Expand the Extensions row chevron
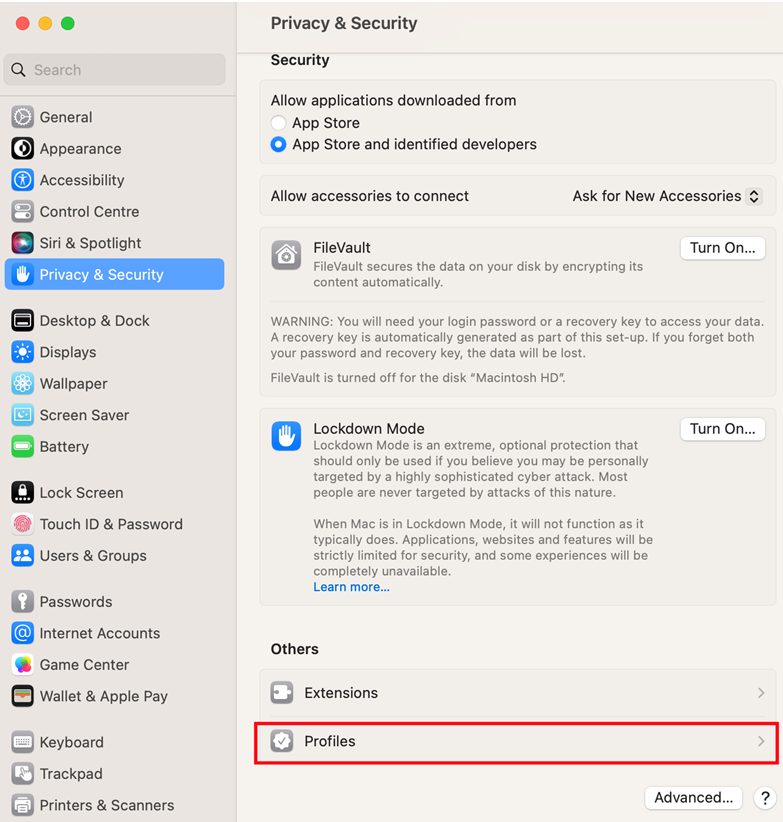 point(761,693)
